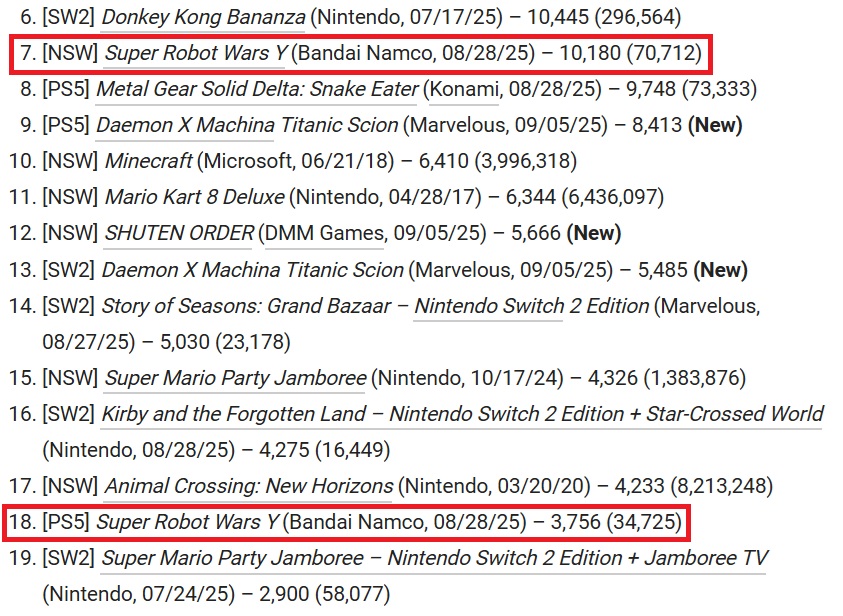843x616 pixels.
Task: Open the SHUTEN ORDER game link
Action: pos(178,233)
